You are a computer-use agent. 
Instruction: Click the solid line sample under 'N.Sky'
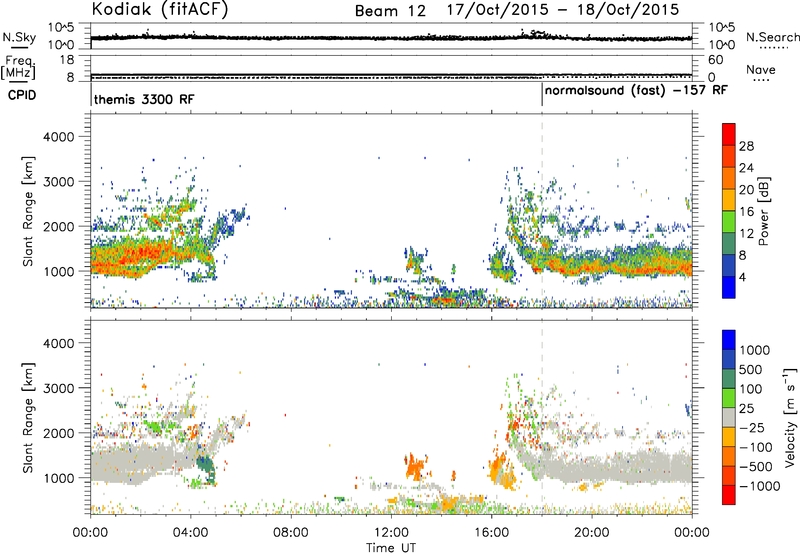19,47
